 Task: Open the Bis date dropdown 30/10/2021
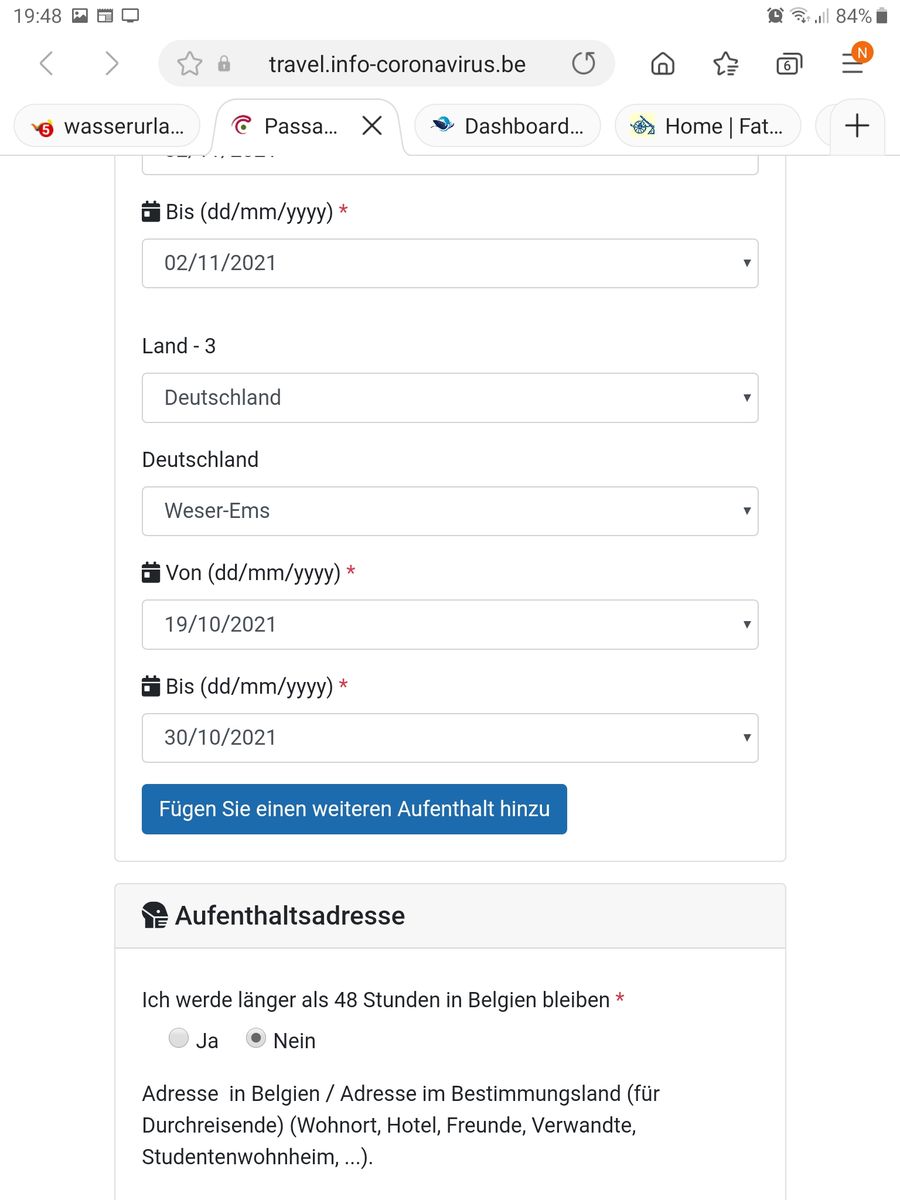click(x=449, y=738)
